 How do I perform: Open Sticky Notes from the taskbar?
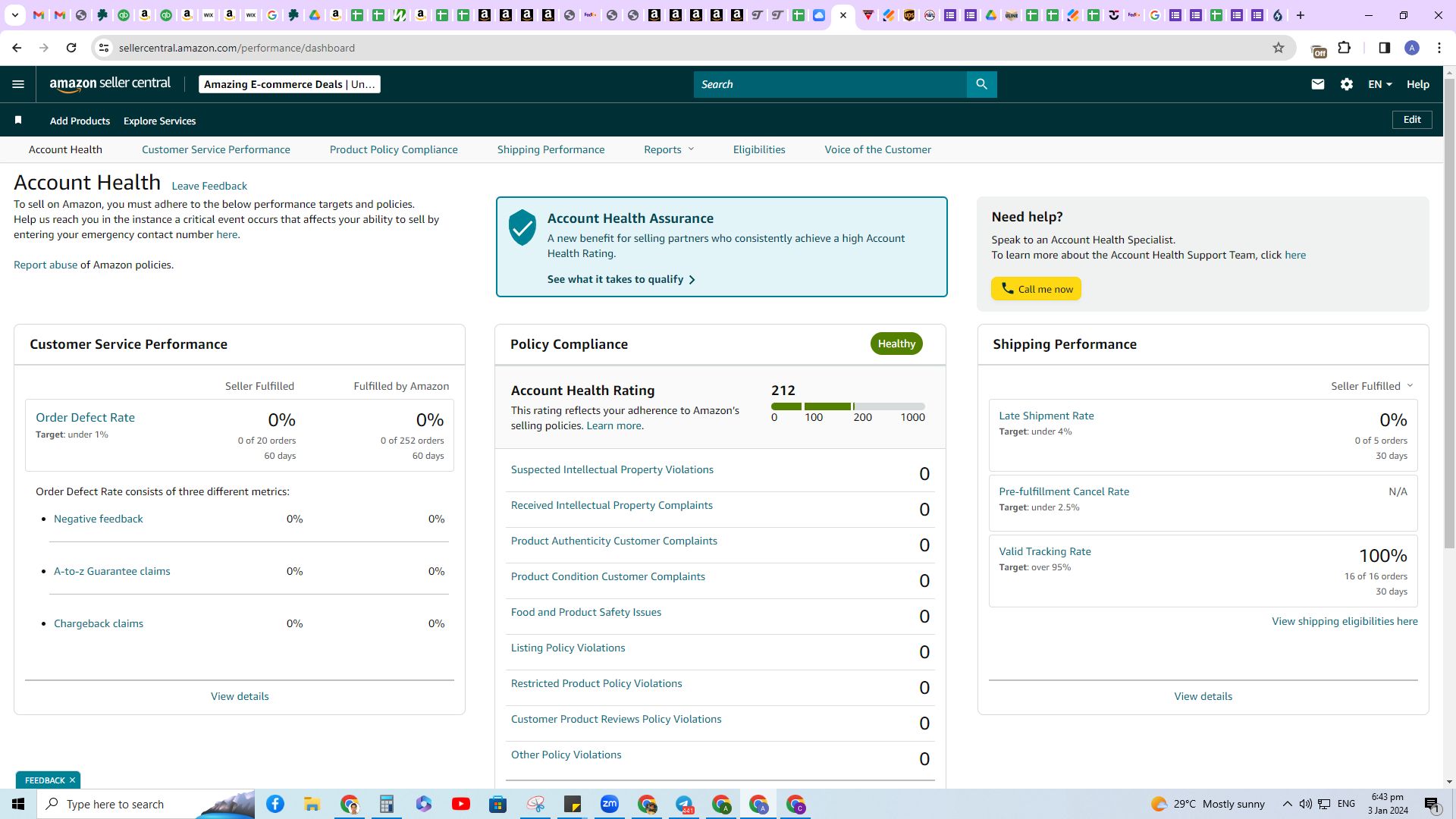coord(573,804)
